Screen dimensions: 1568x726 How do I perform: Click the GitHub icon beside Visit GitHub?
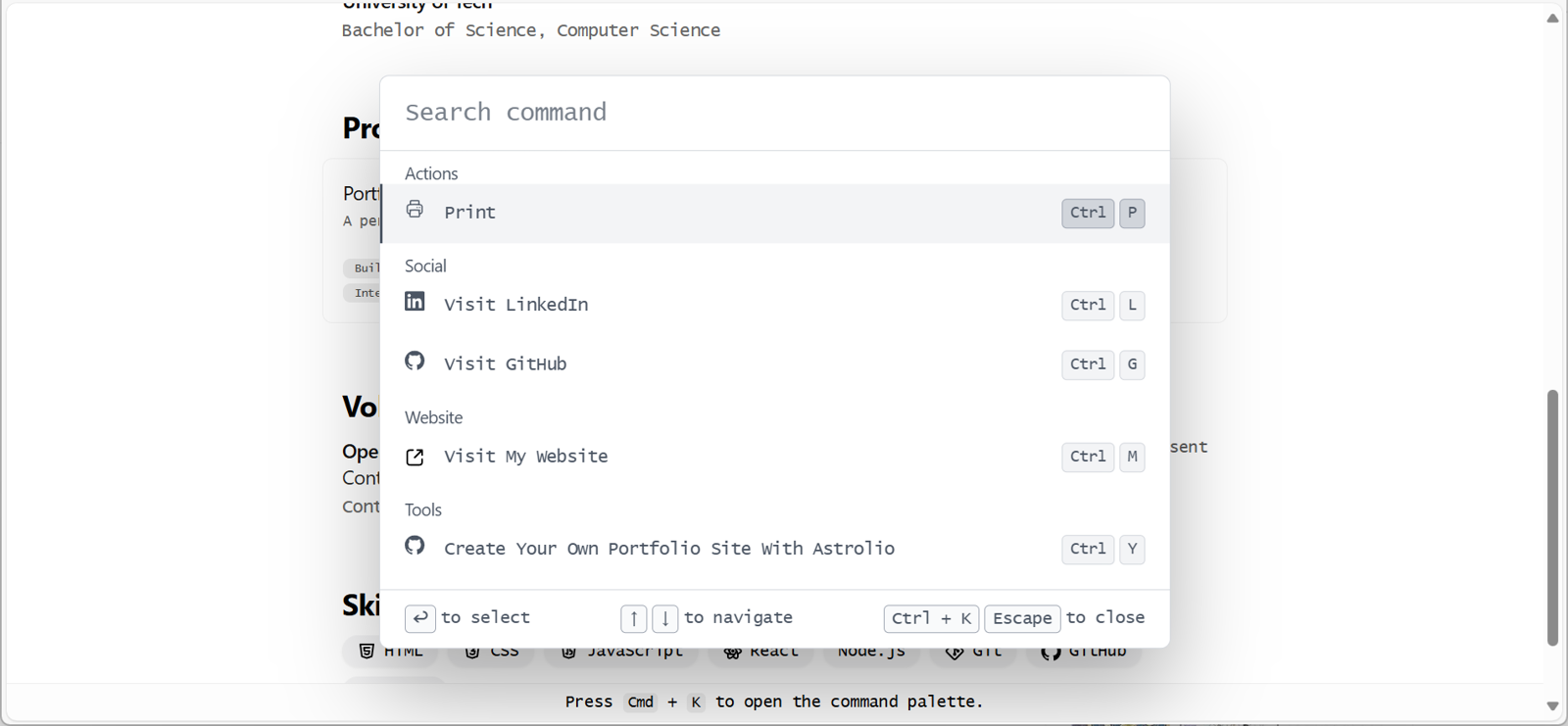pos(415,361)
